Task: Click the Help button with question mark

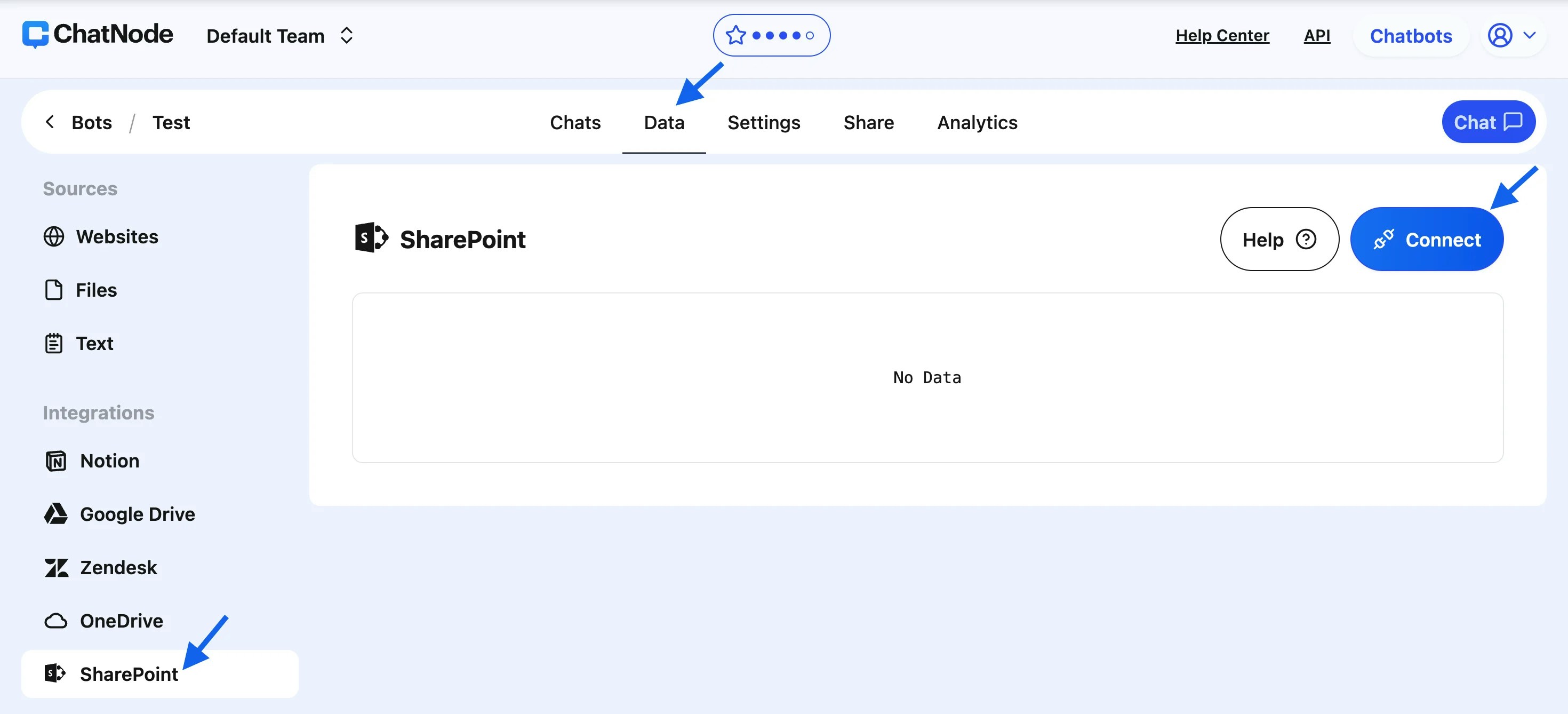Action: coord(1279,240)
